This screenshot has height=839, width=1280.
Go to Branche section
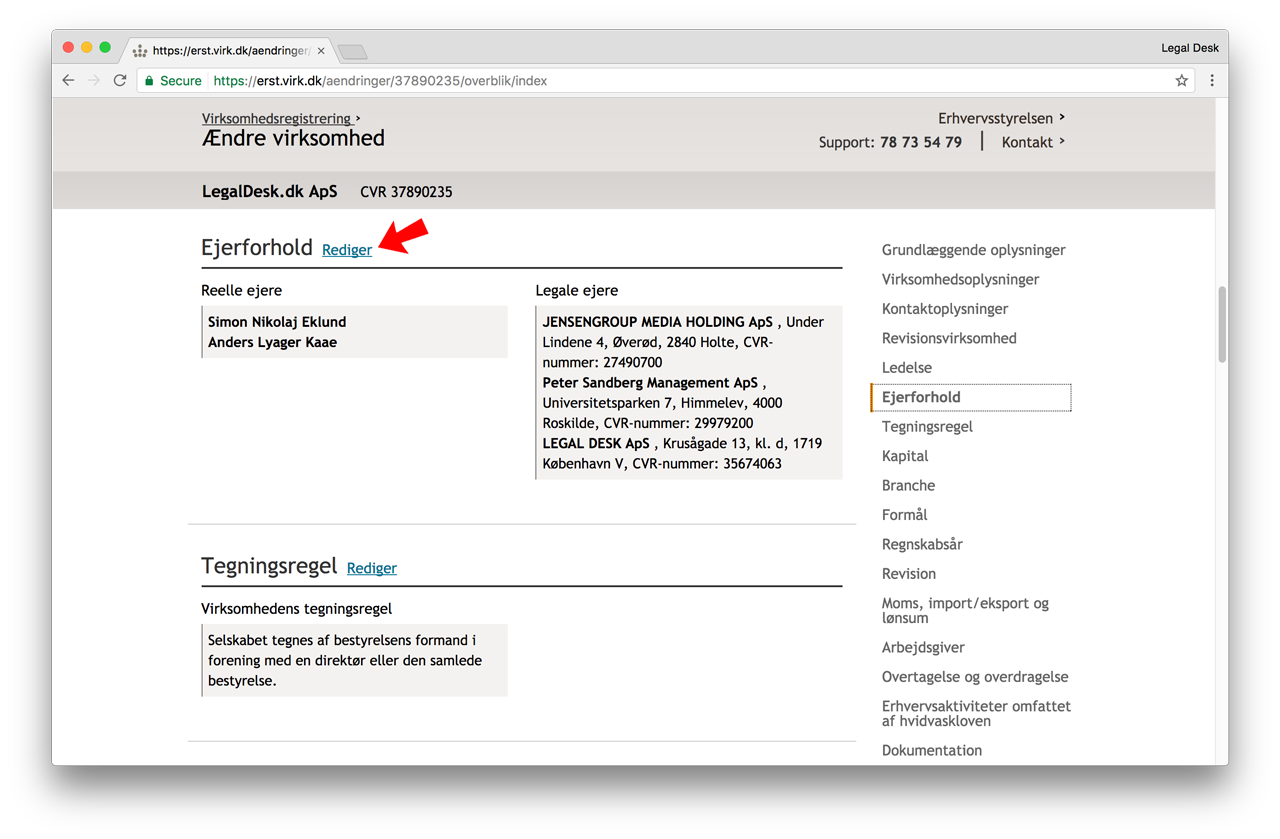tap(909, 486)
